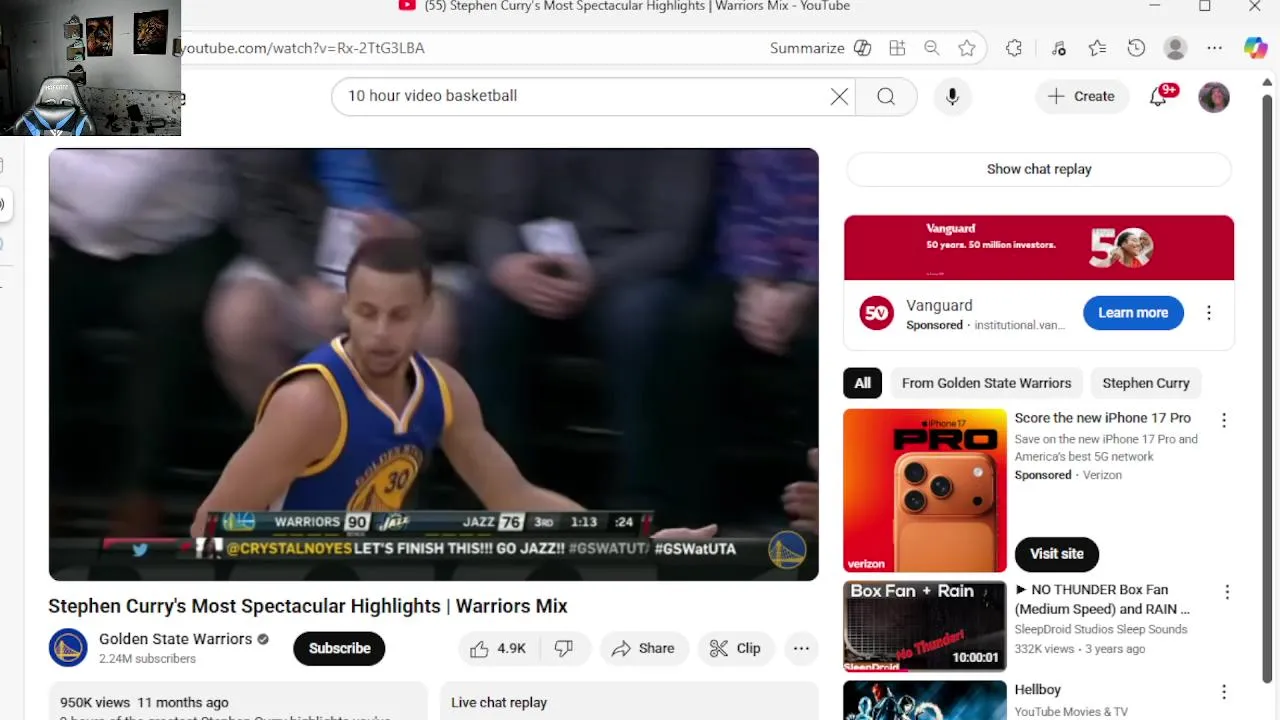The image size is (1280, 720).
Task: Open Golden State Warriors channel name link
Action: 175,639
